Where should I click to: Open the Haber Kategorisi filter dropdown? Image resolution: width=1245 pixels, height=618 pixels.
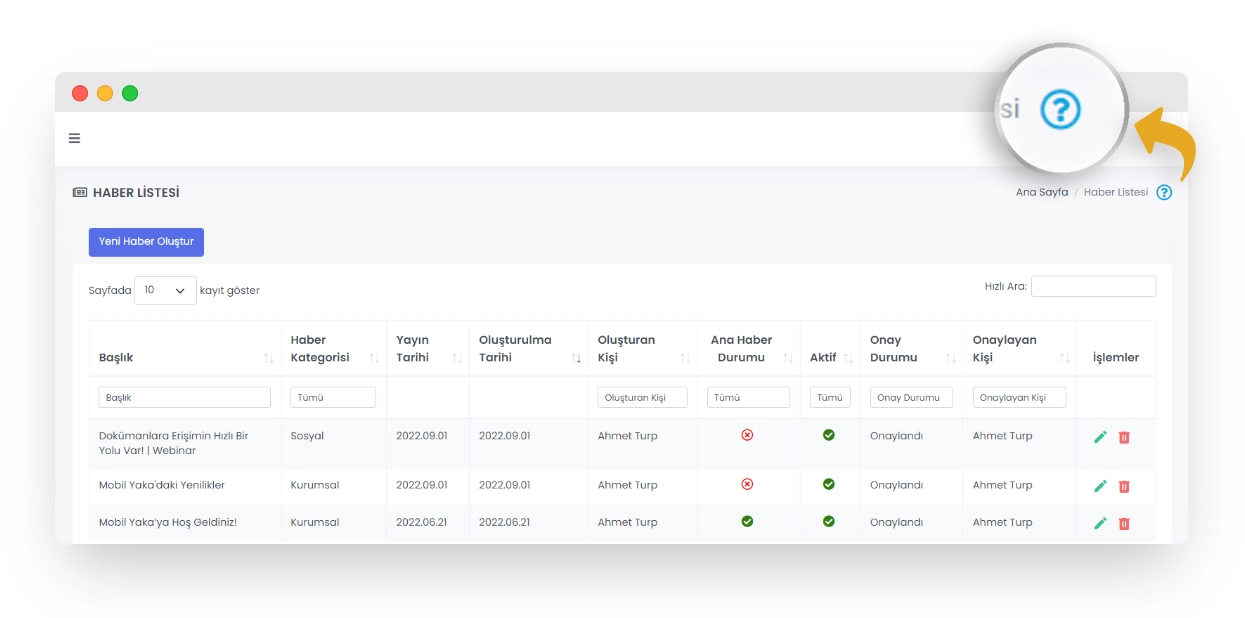pos(333,397)
